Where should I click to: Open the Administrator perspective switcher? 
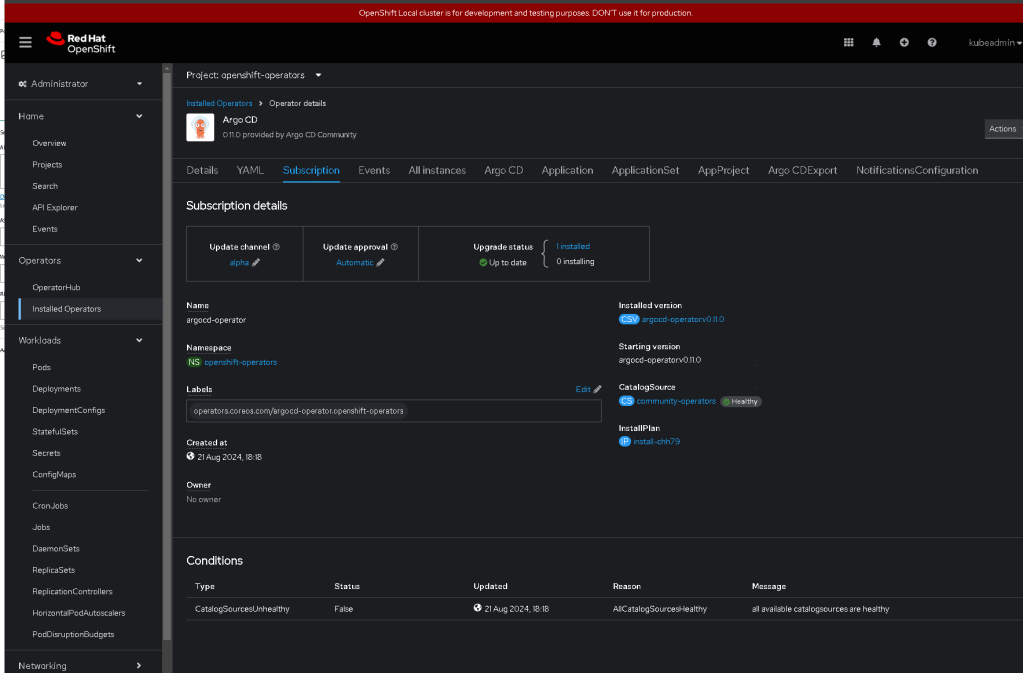point(81,83)
